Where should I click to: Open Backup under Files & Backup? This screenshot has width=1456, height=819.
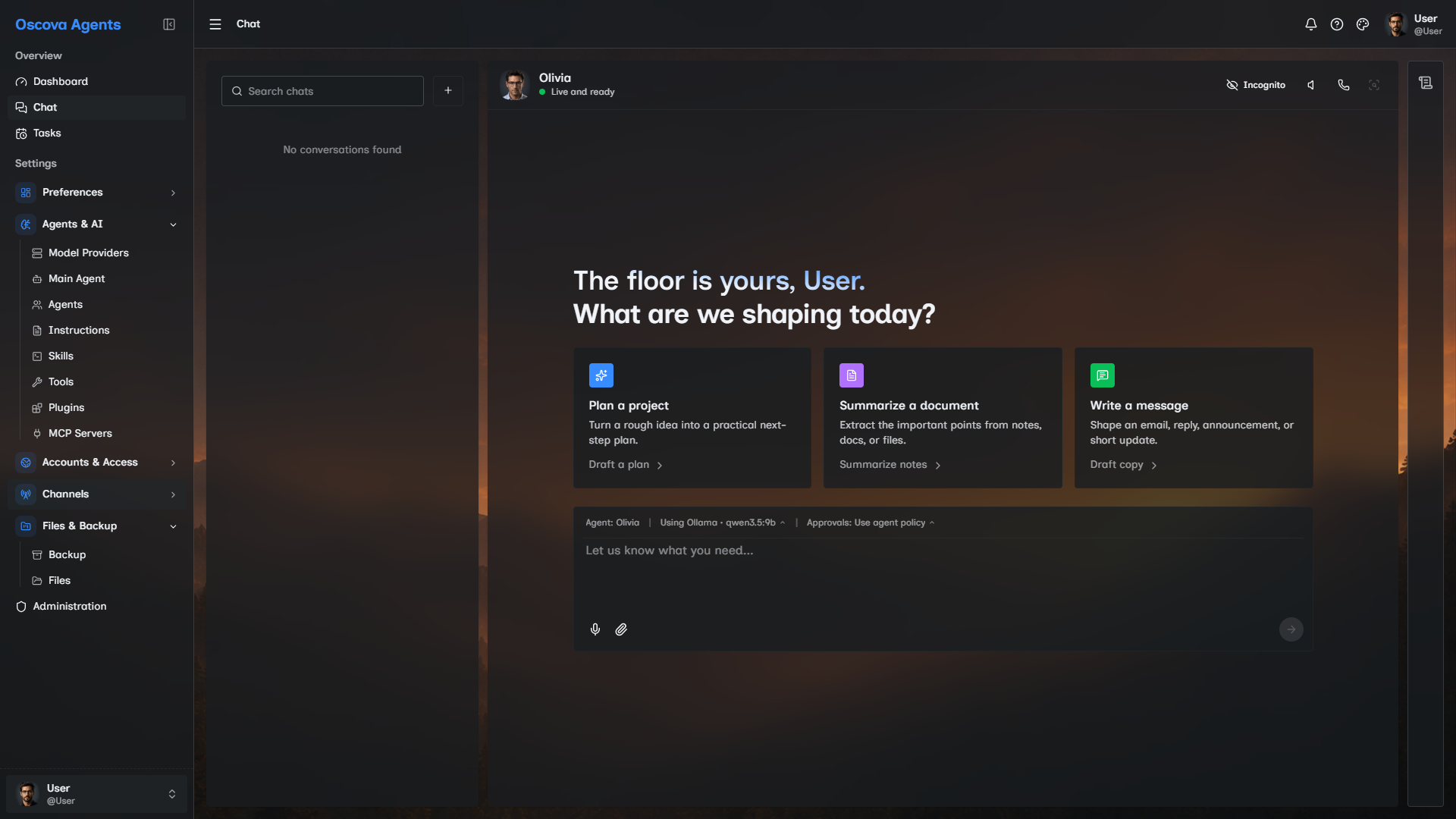pyautogui.click(x=105, y=554)
